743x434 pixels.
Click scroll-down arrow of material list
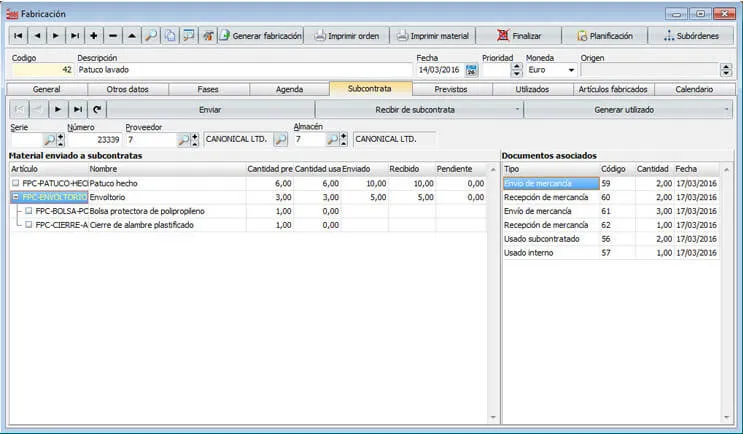pos(493,417)
